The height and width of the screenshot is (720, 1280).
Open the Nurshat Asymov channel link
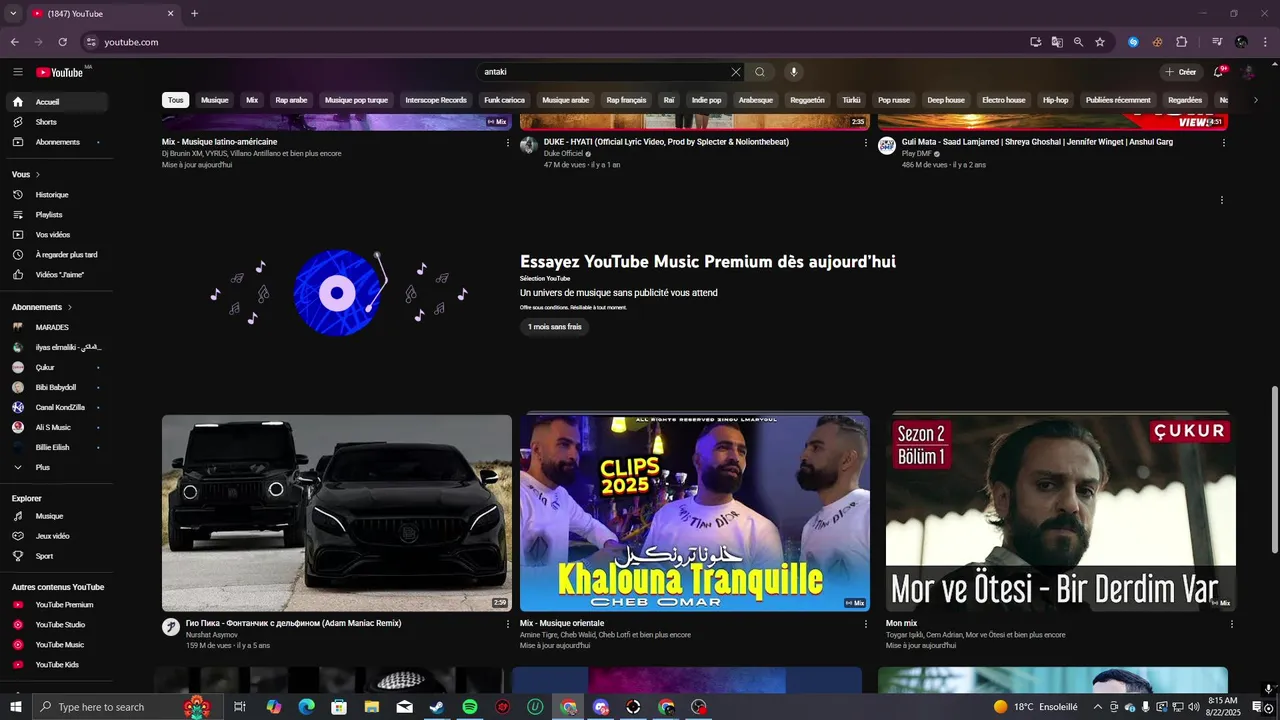point(211,635)
